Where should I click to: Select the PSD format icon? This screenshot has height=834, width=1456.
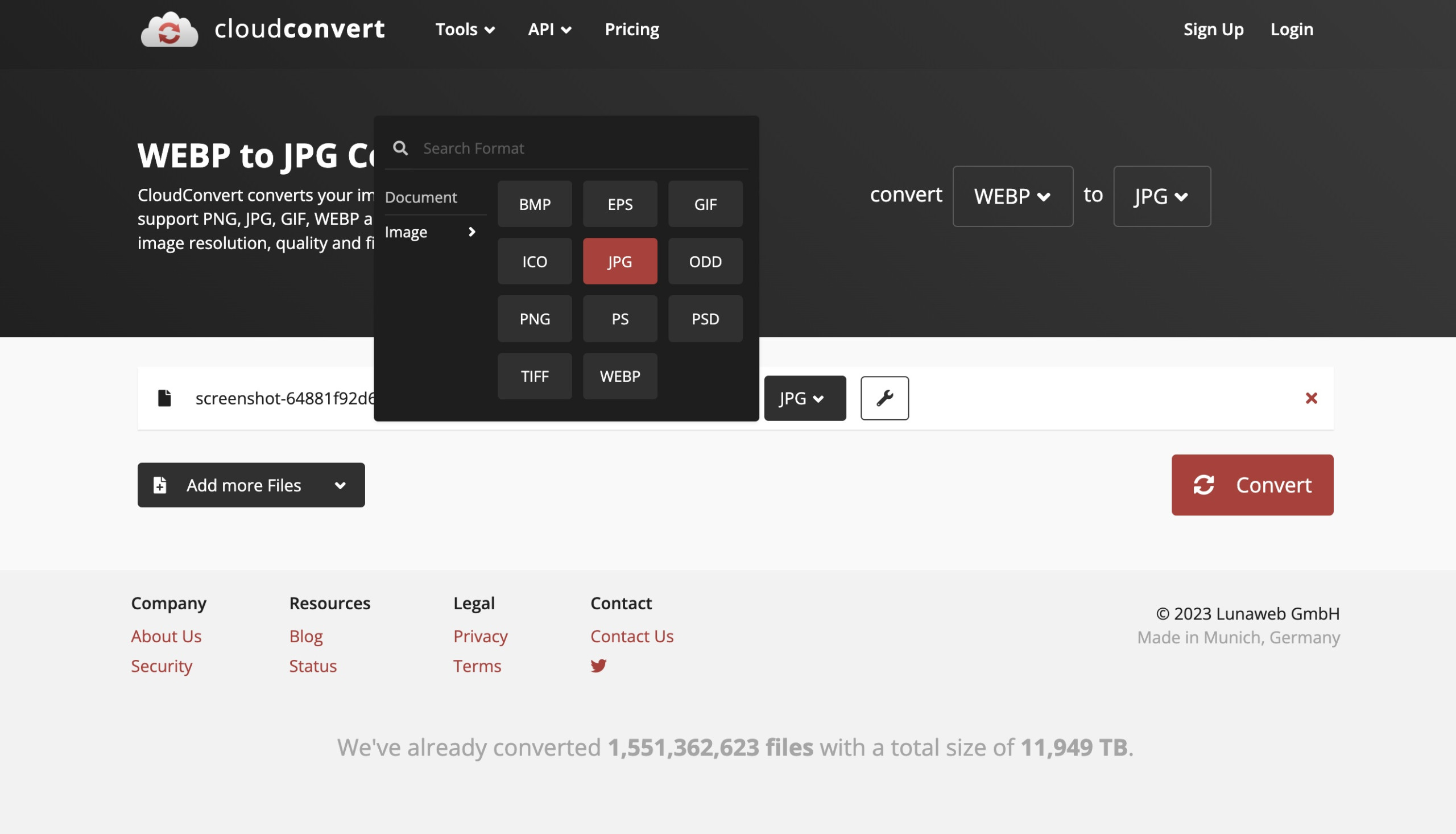coord(705,318)
